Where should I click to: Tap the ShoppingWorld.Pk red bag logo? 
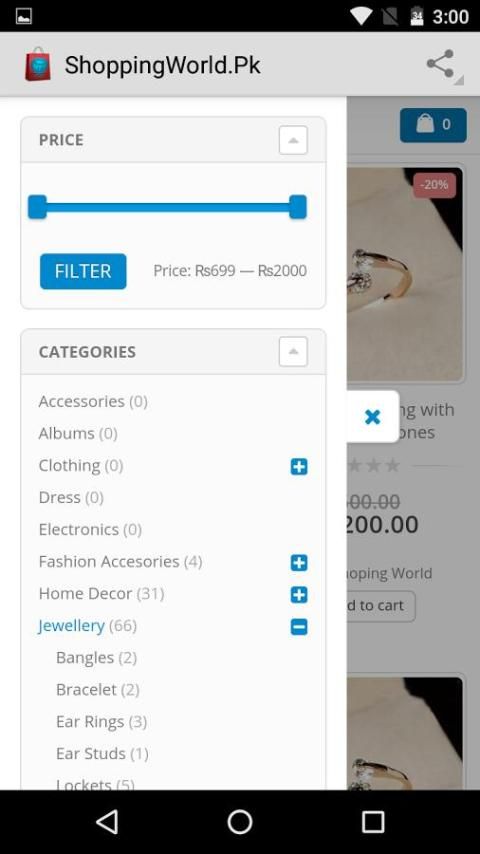pyautogui.click(x=38, y=64)
